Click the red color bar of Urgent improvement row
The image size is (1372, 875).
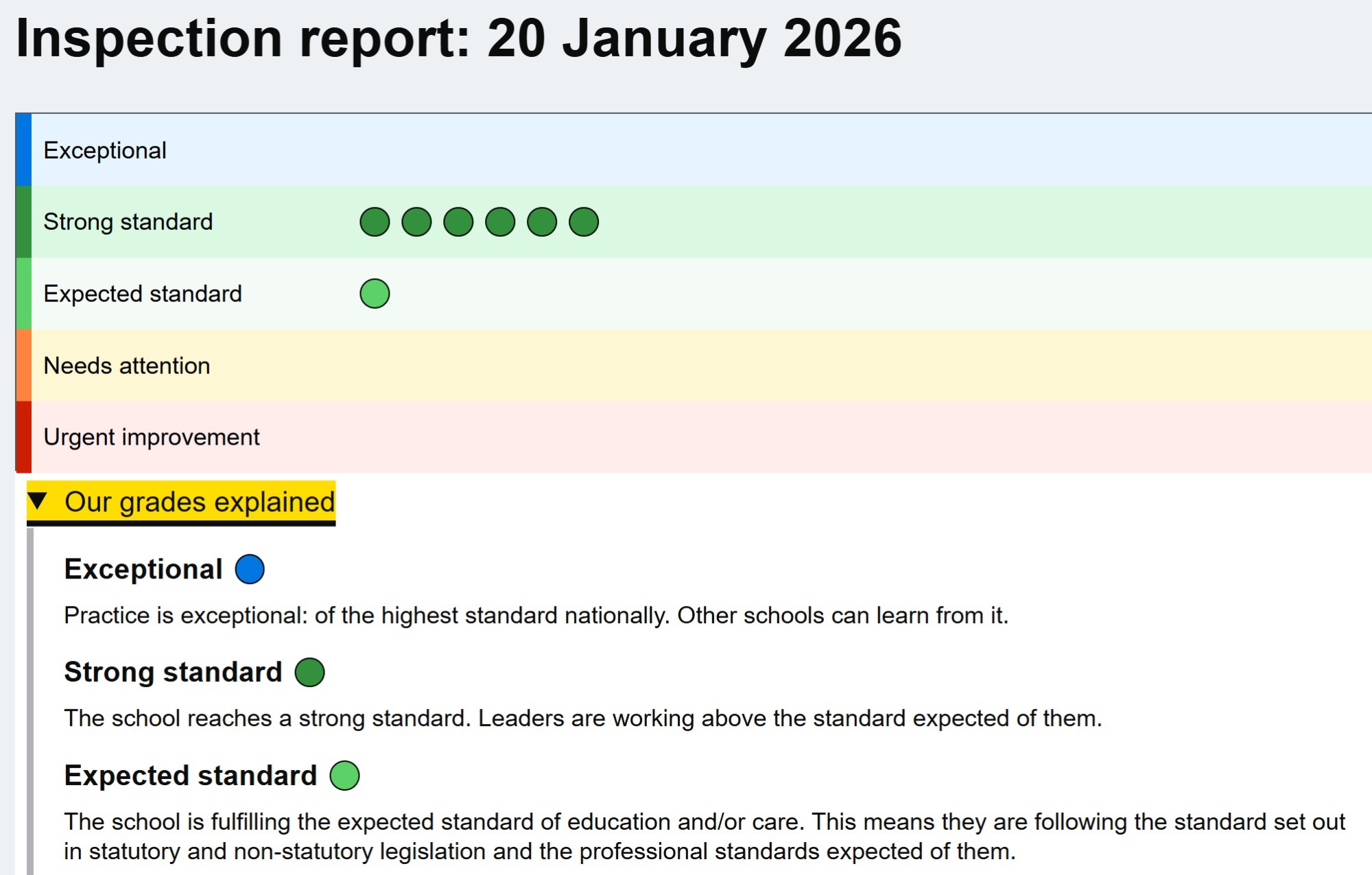(x=23, y=437)
